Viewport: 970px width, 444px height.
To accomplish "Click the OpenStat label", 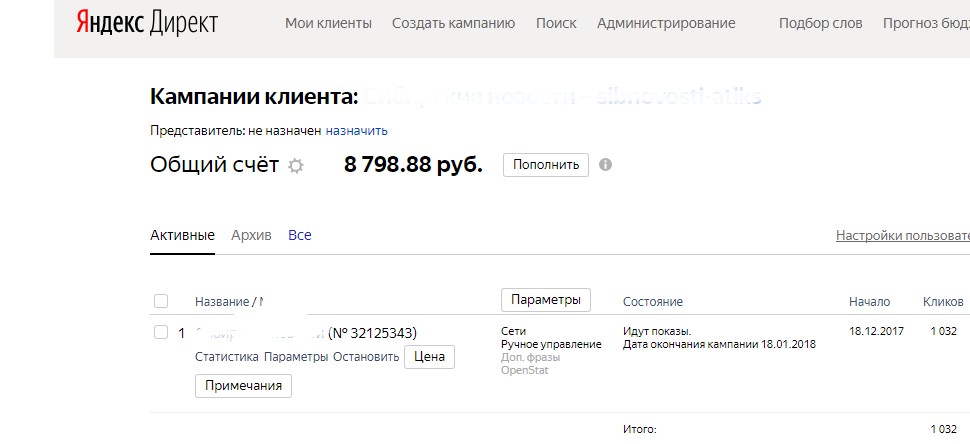I will (525, 370).
